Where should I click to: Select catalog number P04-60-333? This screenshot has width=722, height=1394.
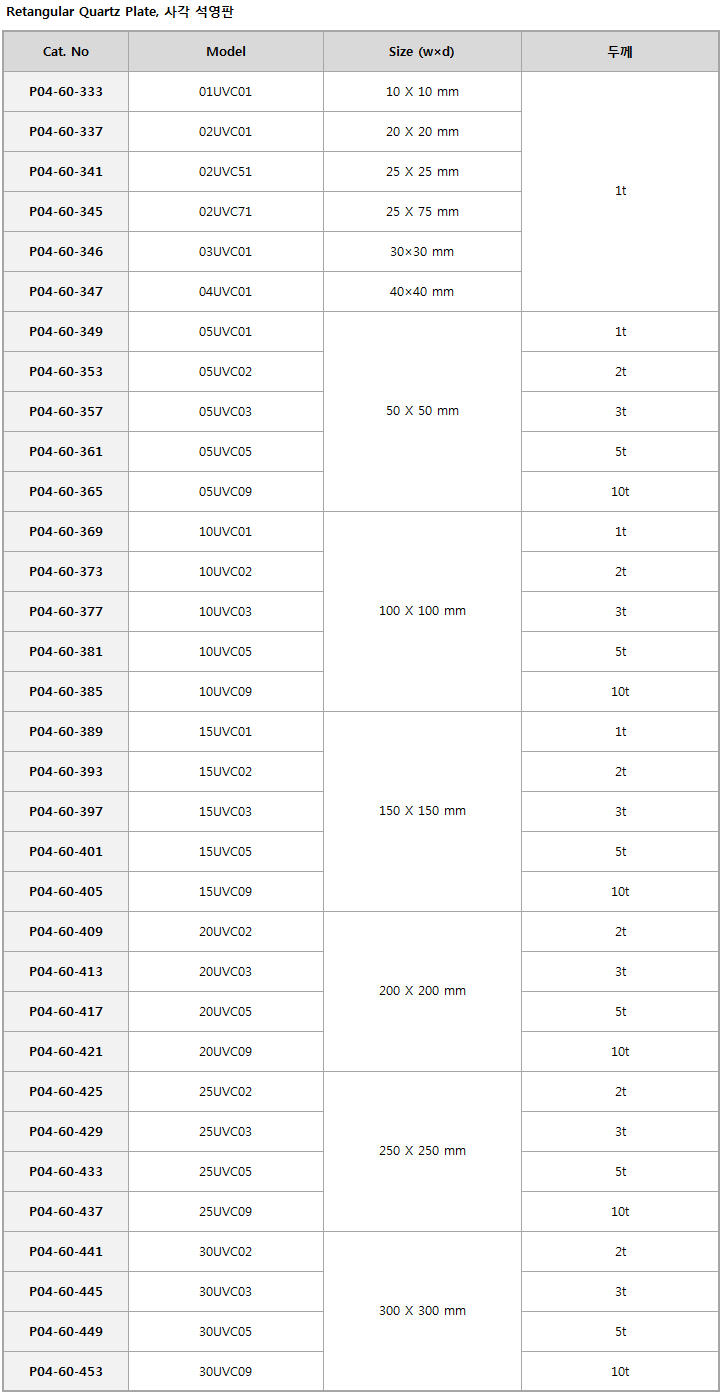tap(66, 91)
